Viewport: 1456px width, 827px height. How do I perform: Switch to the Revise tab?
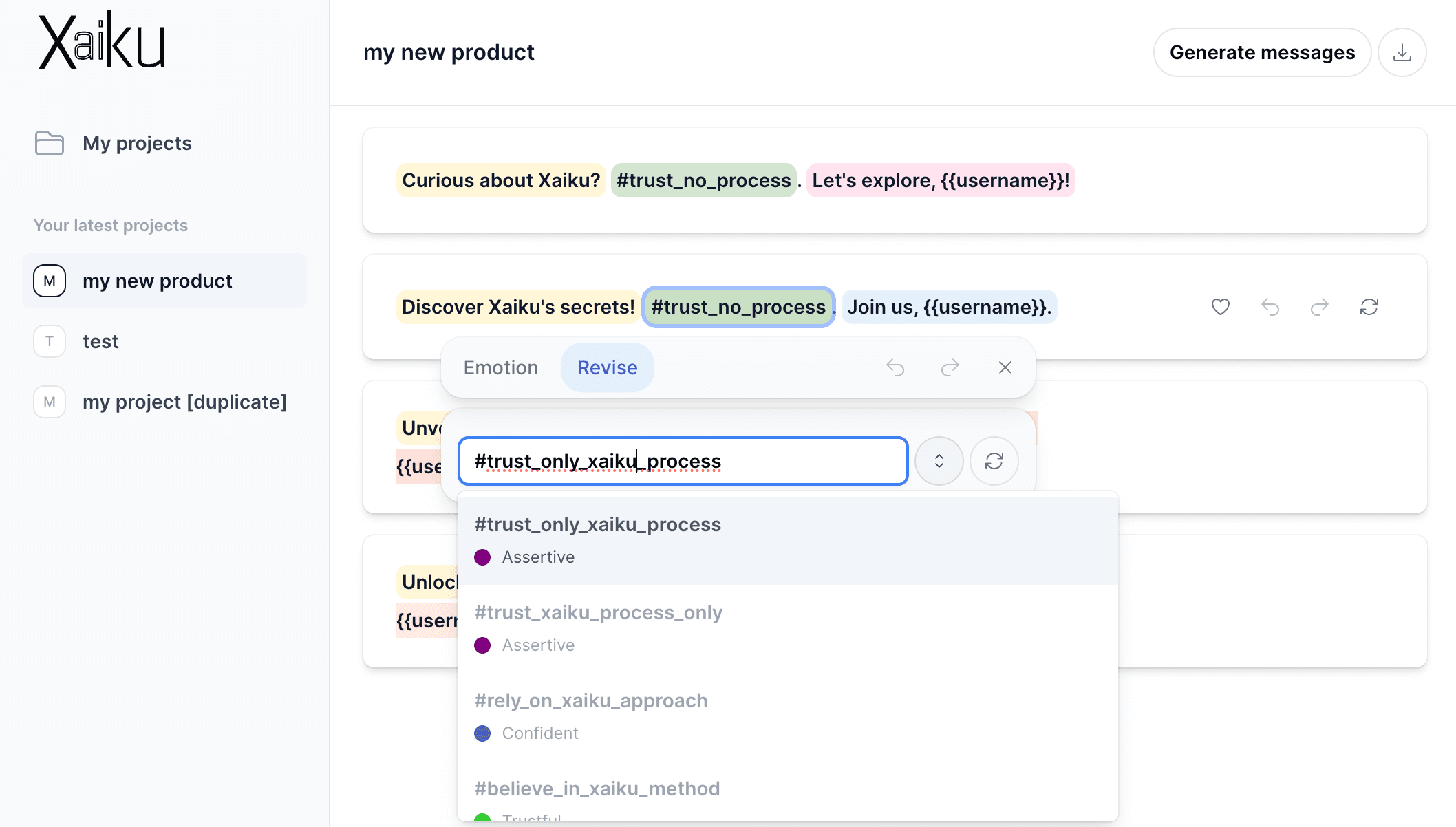point(607,367)
